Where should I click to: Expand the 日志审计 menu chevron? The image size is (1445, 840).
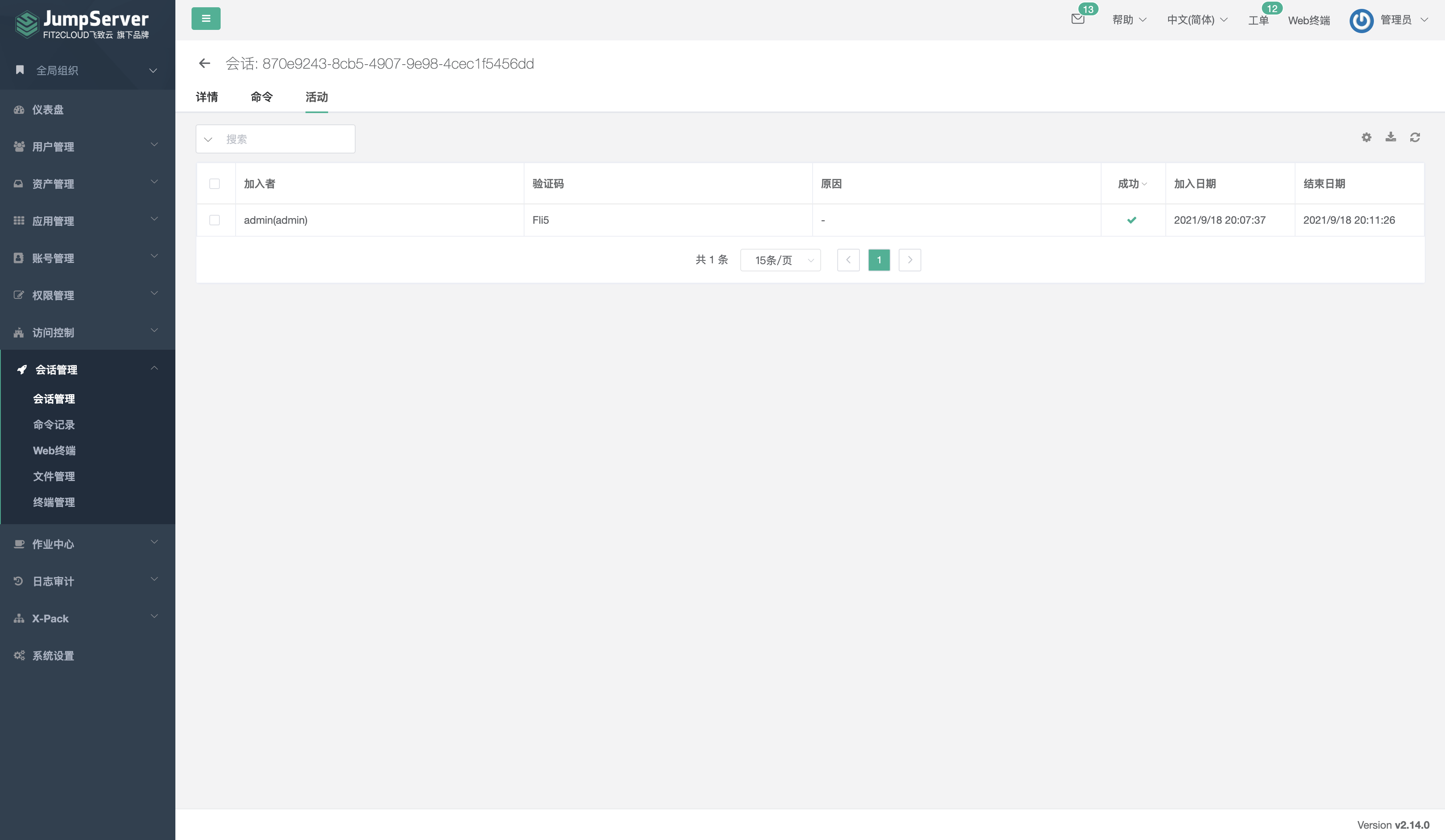tap(154, 579)
